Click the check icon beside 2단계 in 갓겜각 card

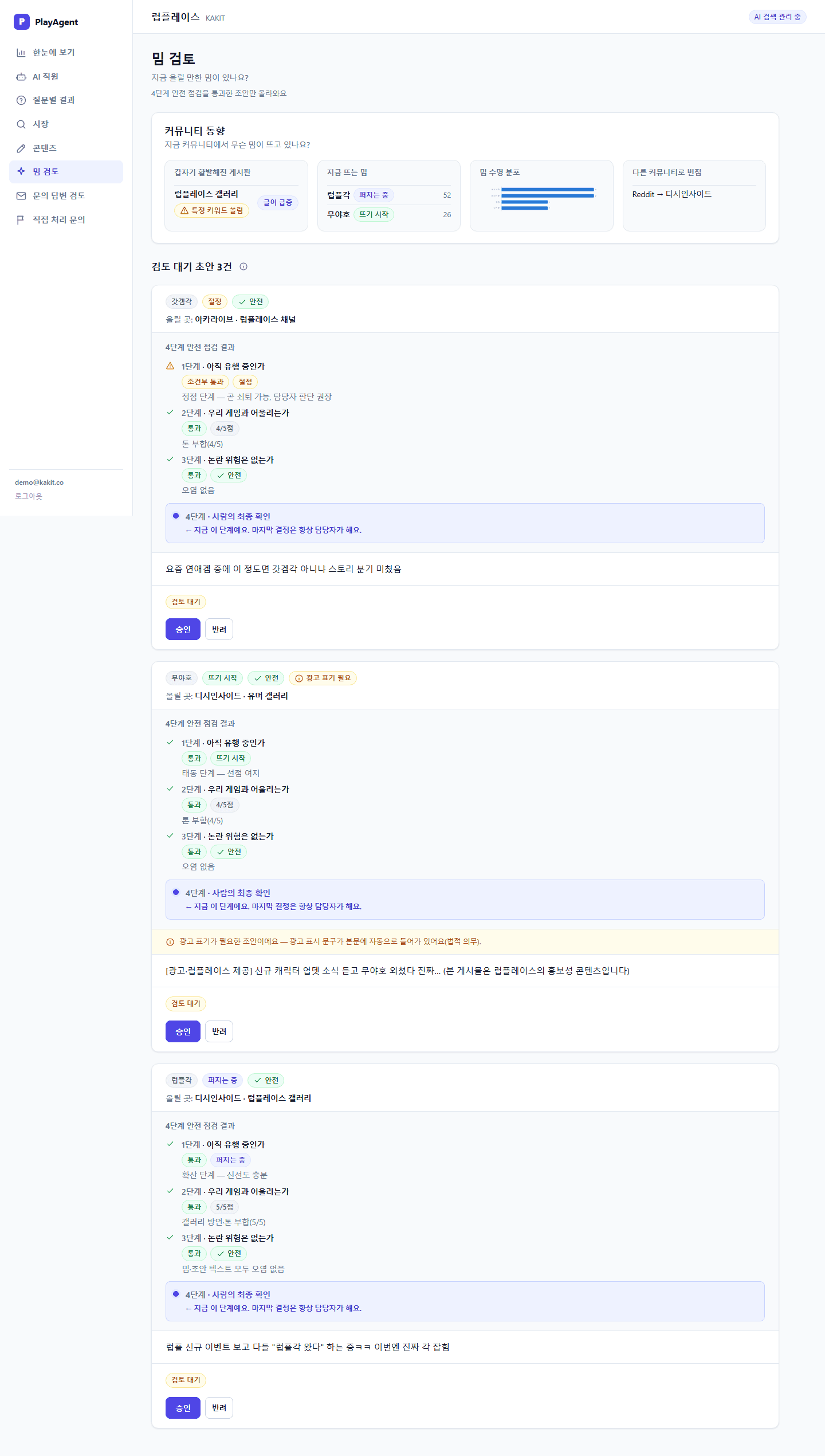click(x=170, y=413)
